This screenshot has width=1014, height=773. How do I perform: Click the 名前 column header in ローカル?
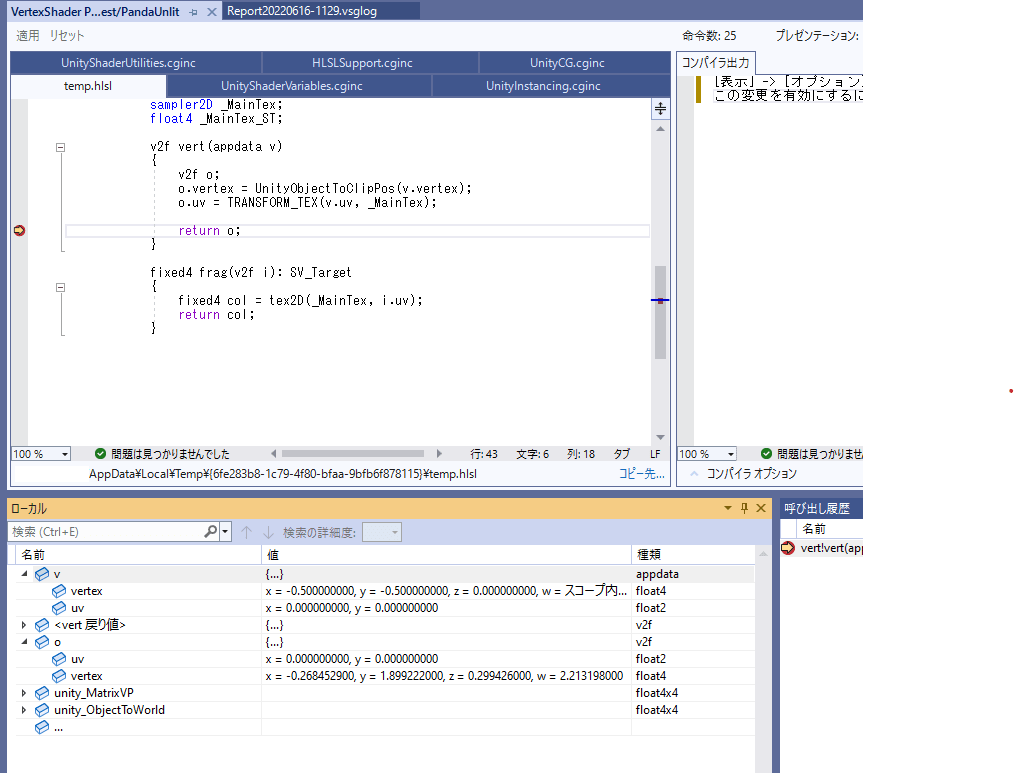click(x=139, y=554)
